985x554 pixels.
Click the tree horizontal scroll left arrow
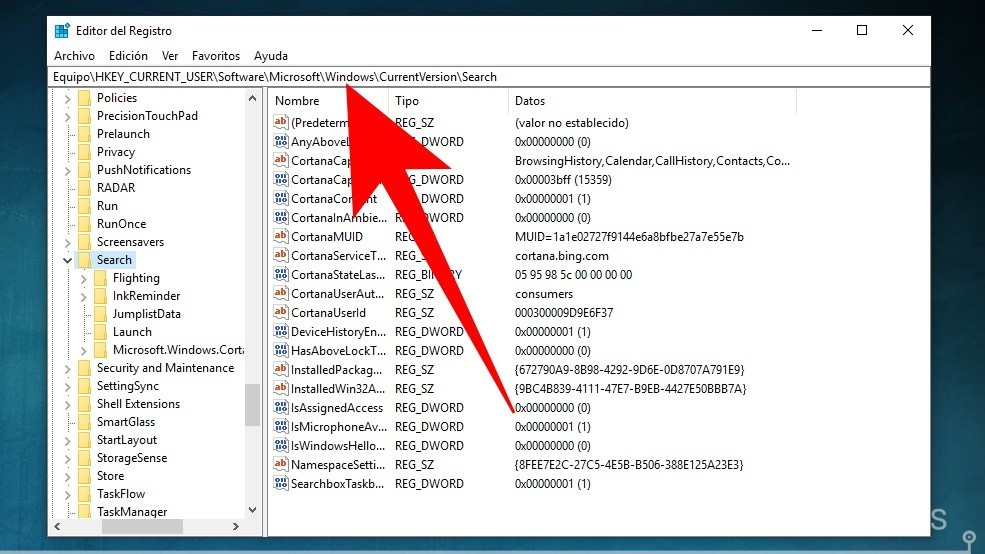[x=57, y=526]
